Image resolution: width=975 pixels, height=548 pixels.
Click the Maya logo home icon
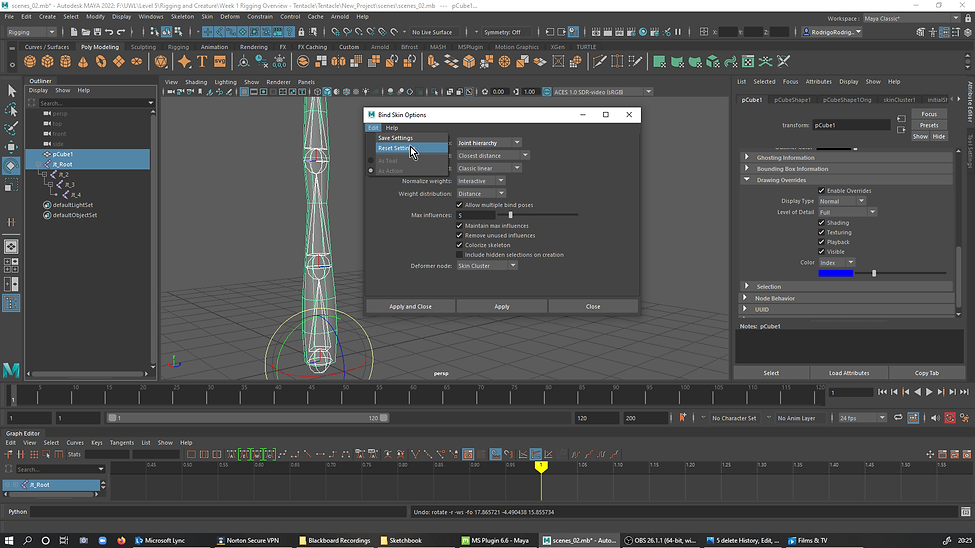coord(11,370)
